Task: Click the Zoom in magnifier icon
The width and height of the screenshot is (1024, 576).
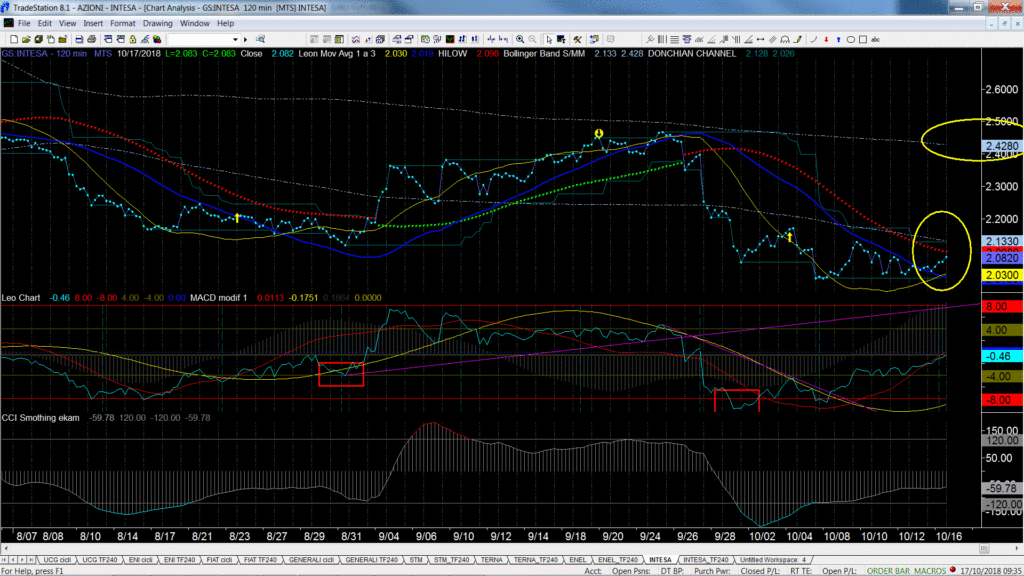Action: pos(520,39)
